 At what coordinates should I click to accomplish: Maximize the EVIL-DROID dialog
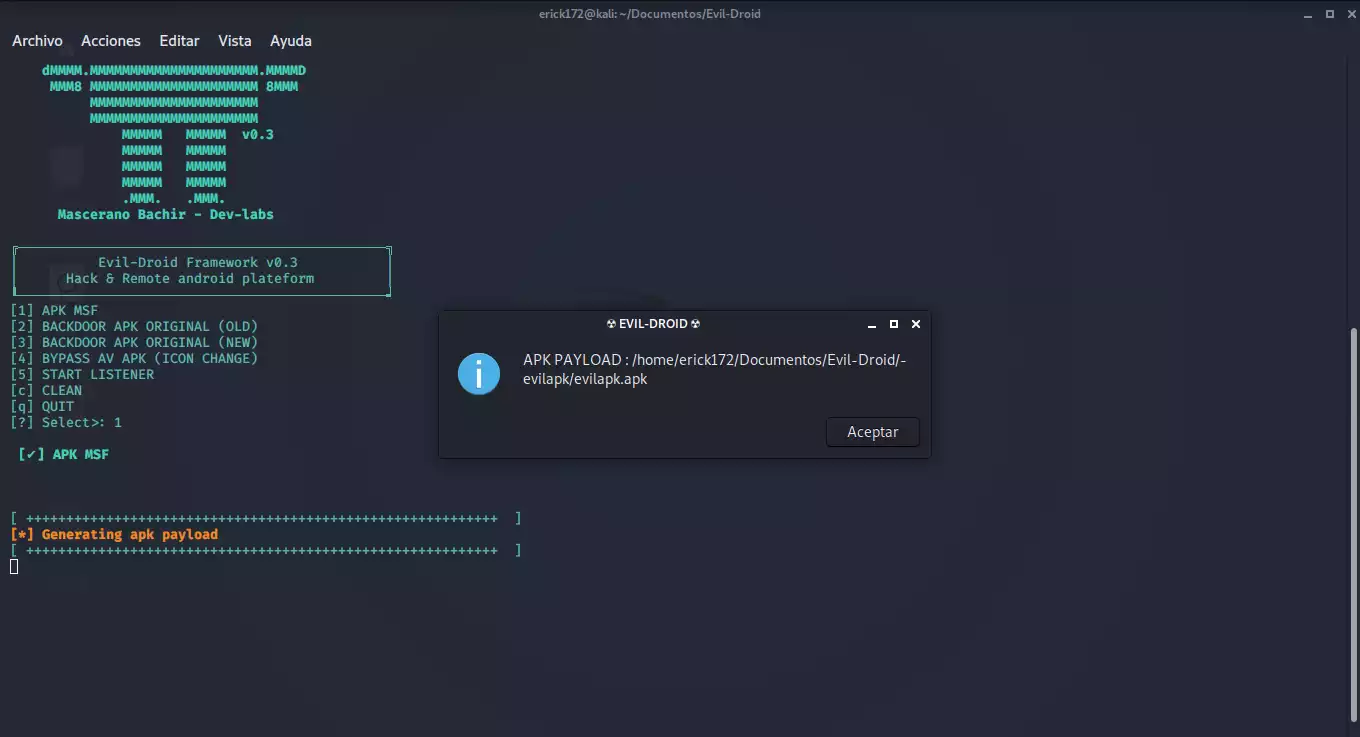click(894, 324)
